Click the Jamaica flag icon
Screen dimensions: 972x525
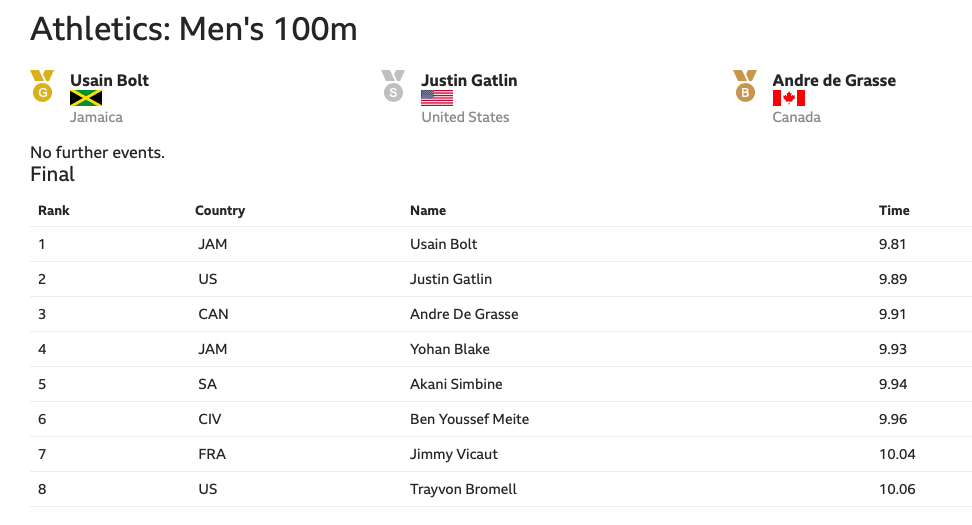click(x=86, y=98)
